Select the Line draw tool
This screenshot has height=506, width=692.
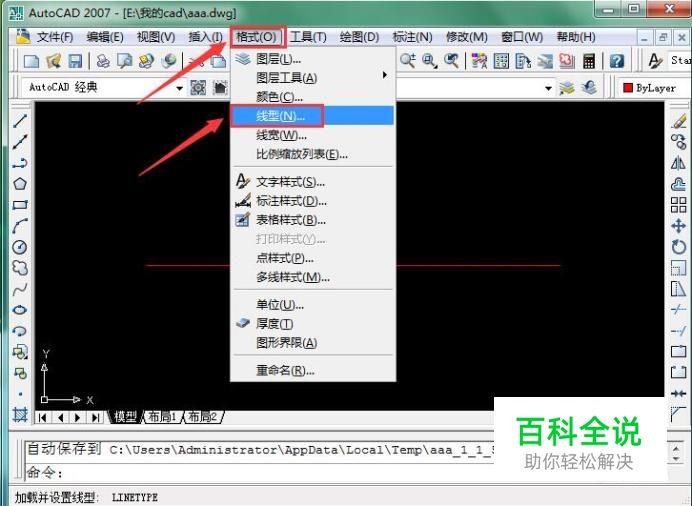20,120
